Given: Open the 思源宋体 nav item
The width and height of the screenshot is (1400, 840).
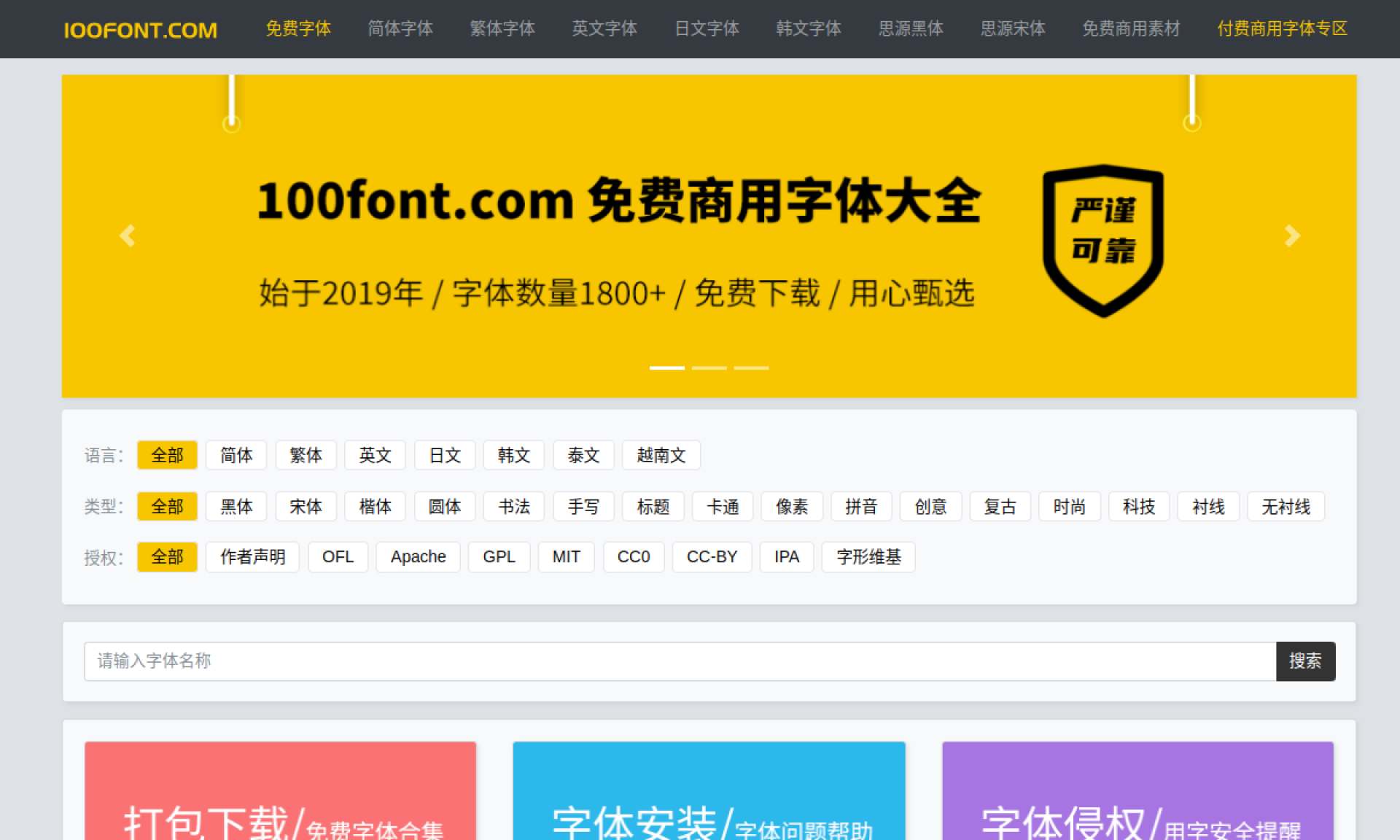Looking at the screenshot, I should (1013, 28).
